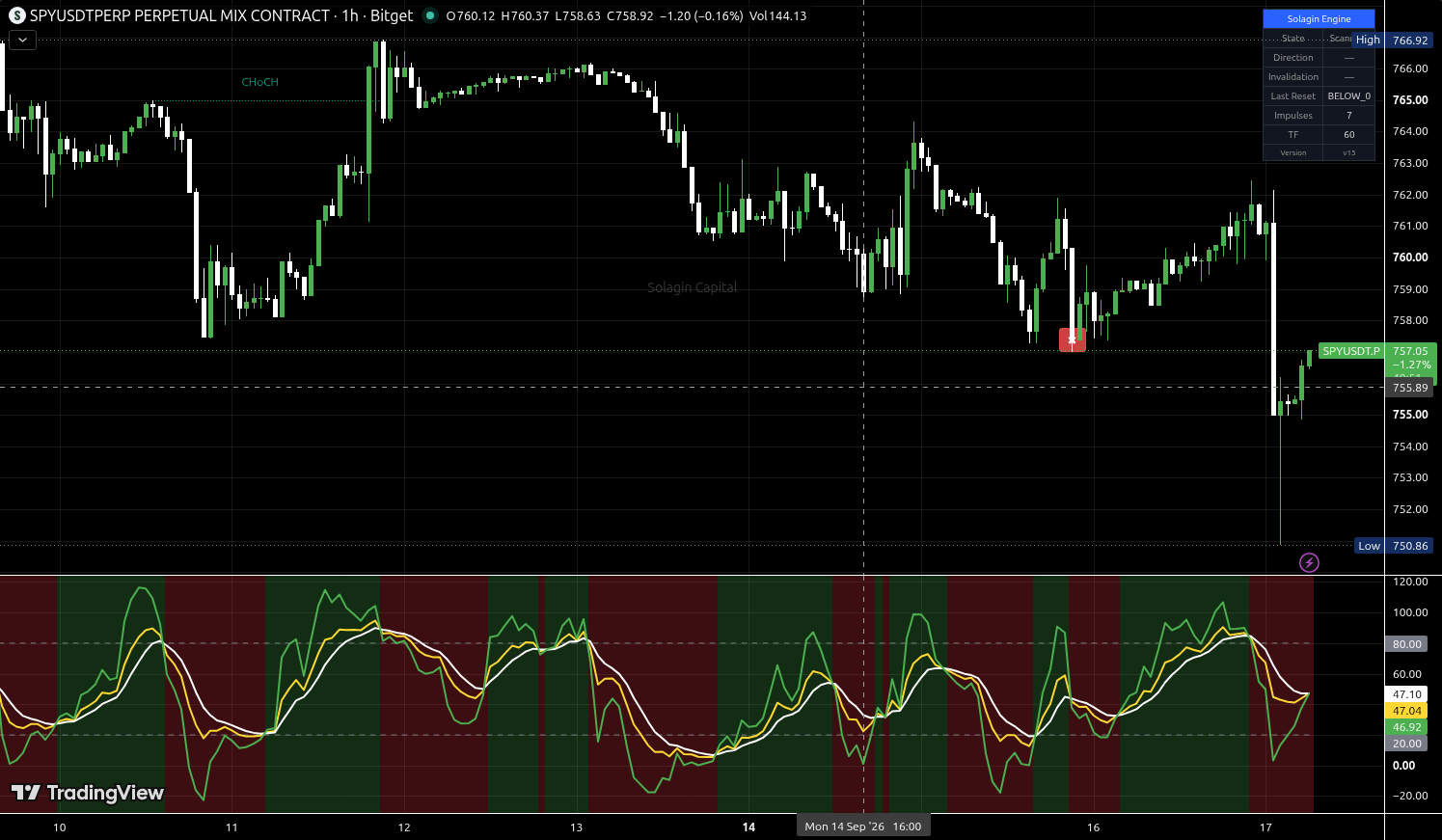Click date 16 on the time axis
The image size is (1442, 840).
click(1093, 827)
